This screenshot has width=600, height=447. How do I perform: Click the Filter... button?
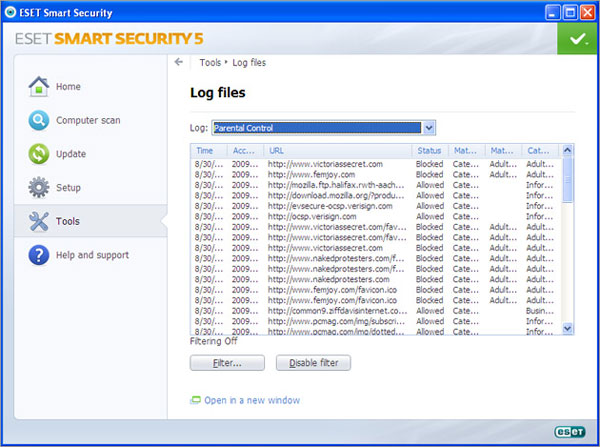pyautogui.click(x=227, y=363)
